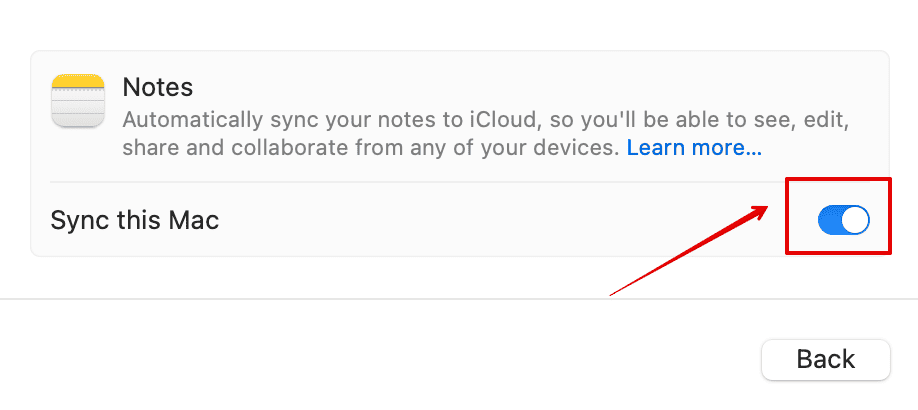Click the red arrow's arrowhead
Image resolution: width=918 pixels, height=410 pixels.
pyautogui.click(x=762, y=210)
